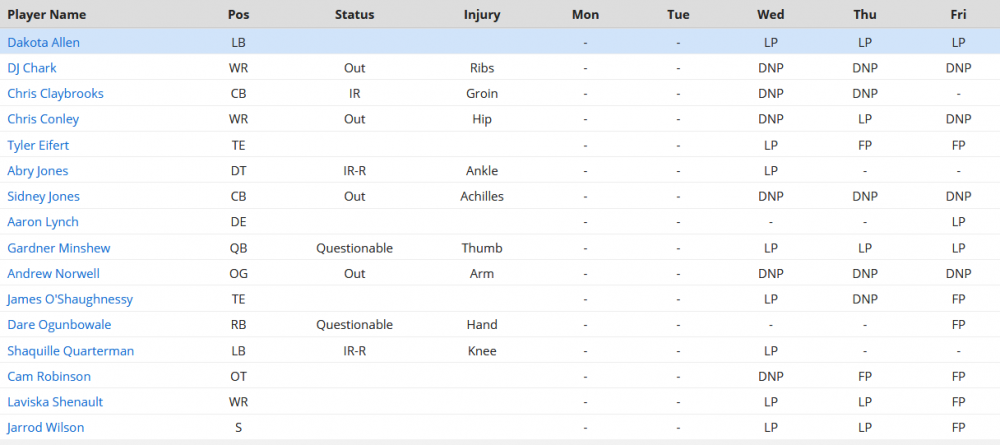The width and height of the screenshot is (1000, 445).
Task: Click Andrew Norwell player link
Action: [x=54, y=274]
